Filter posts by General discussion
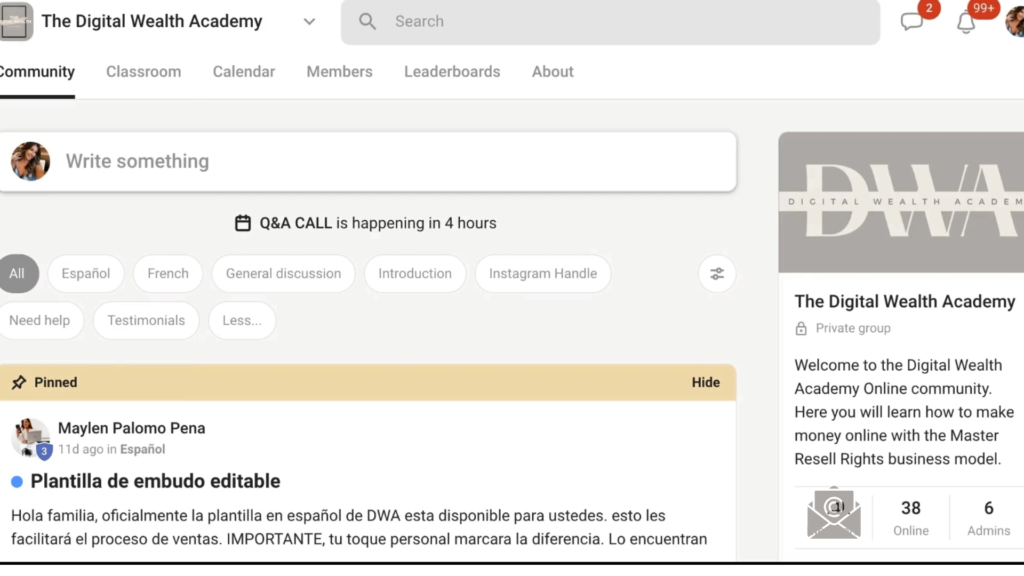1024x576 pixels. click(x=283, y=274)
